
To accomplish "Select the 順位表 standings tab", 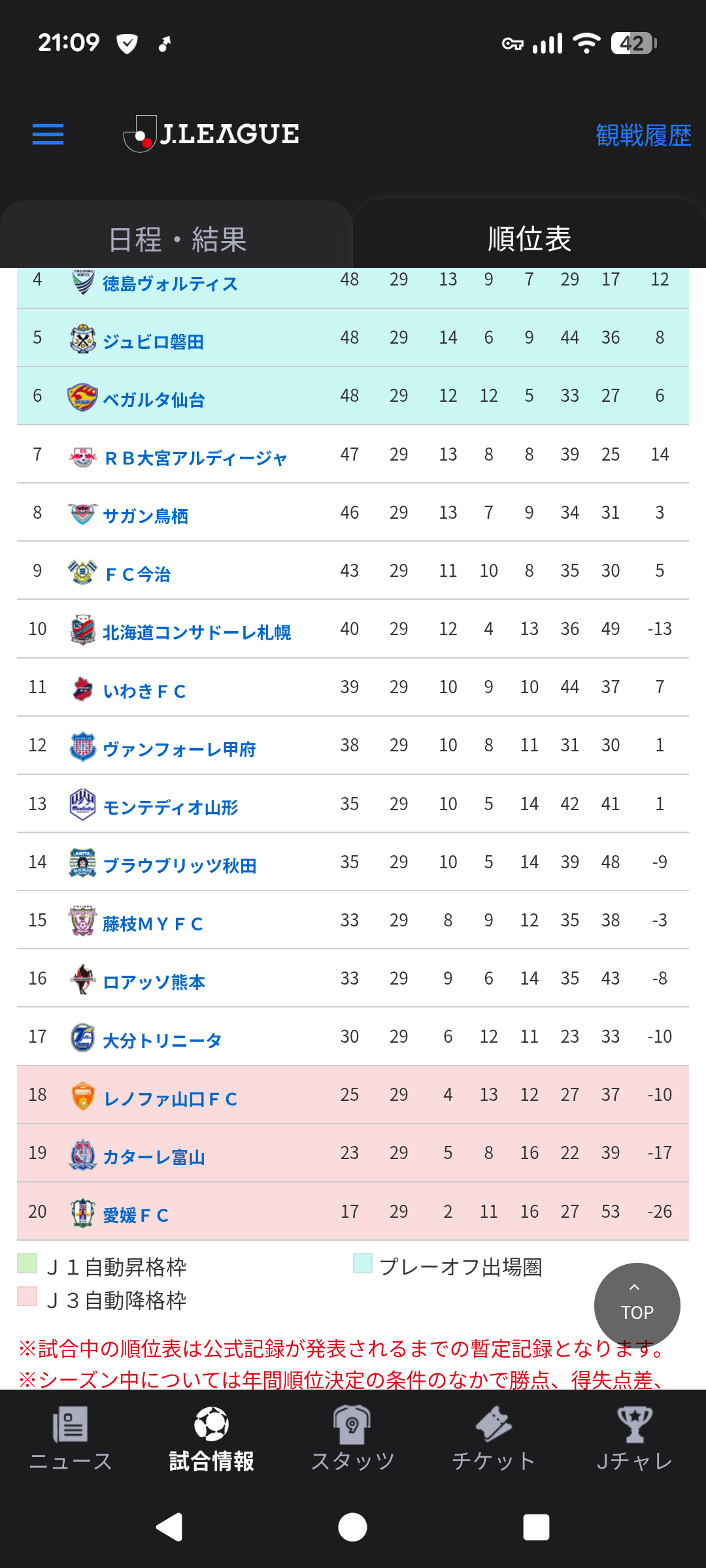I will [529, 239].
